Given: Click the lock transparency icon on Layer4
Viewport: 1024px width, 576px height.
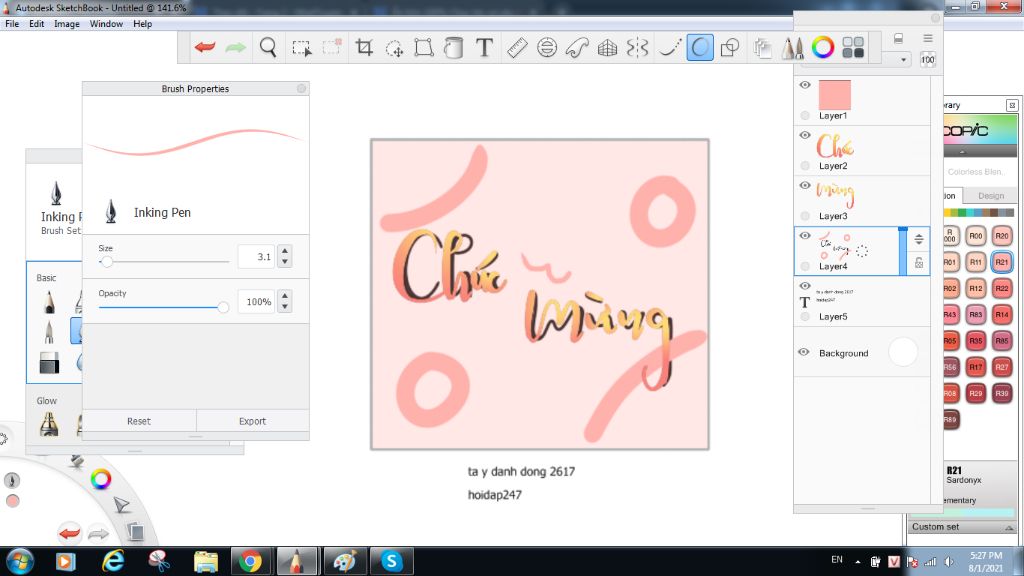Looking at the screenshot, I should pyautogui.click(x=919, y=263).
